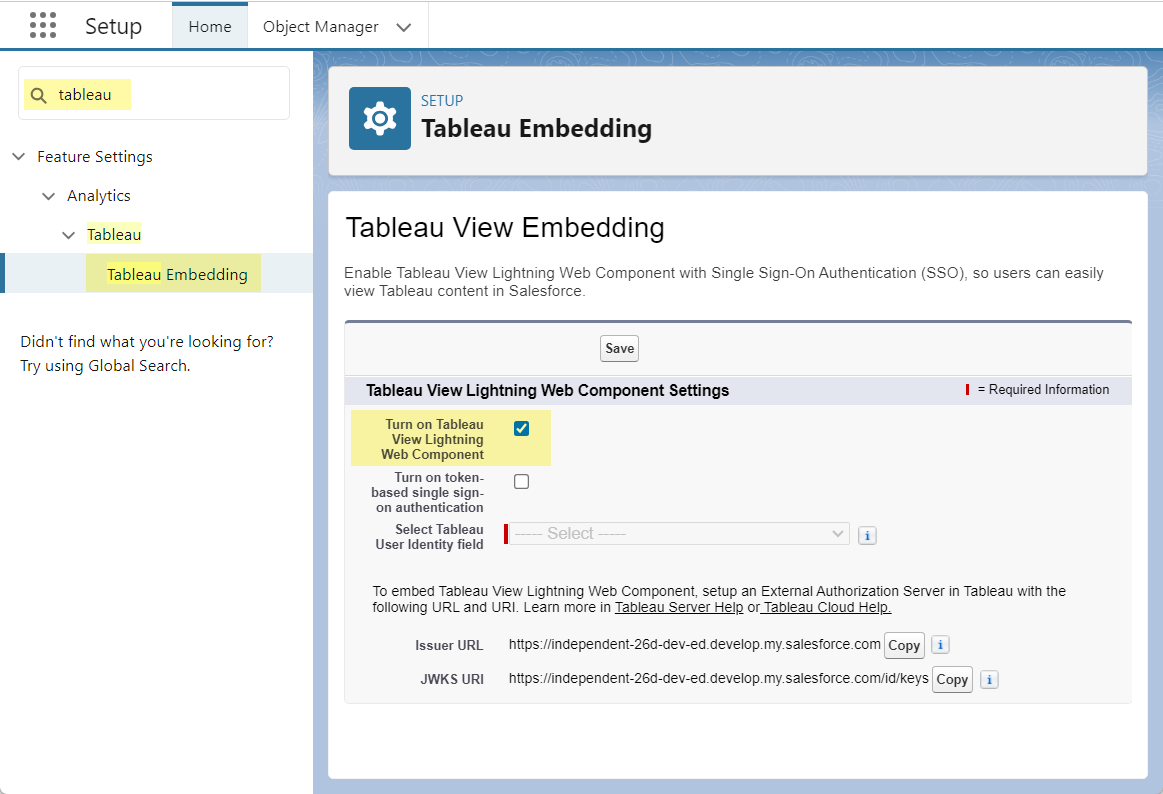This screenshot has height=794, width=1163.
Task: Collapse the Tableau tree node
Action: point(68,235)
